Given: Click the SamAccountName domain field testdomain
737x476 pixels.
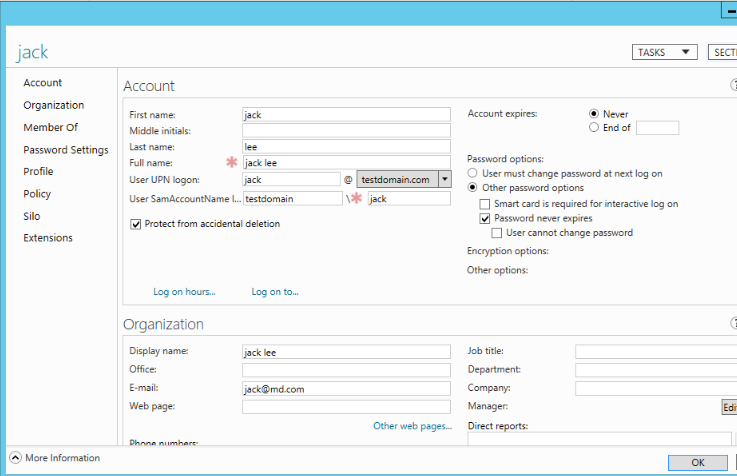Looking at the screenshot, I should tap(293, 198).
